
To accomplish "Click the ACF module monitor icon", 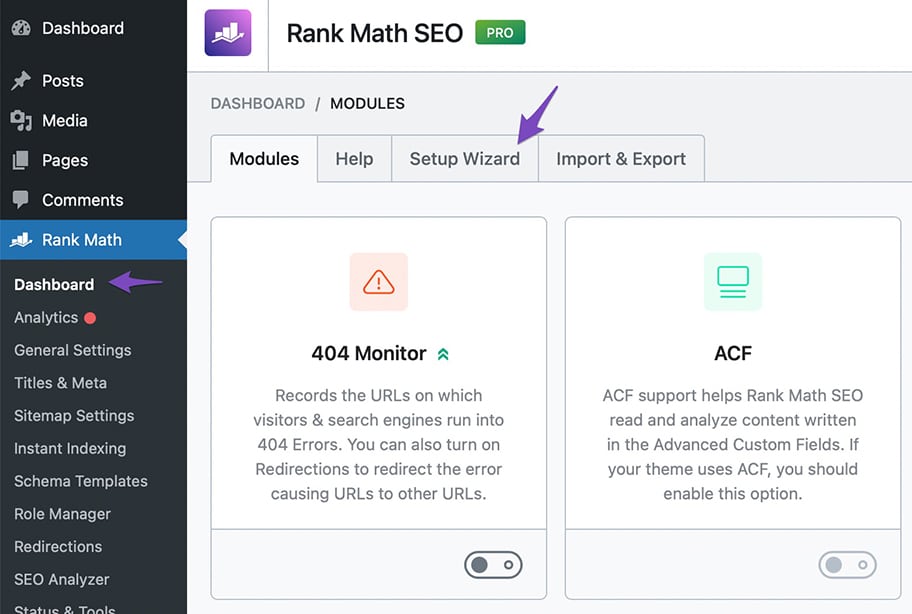I will [x=732, y=282].
